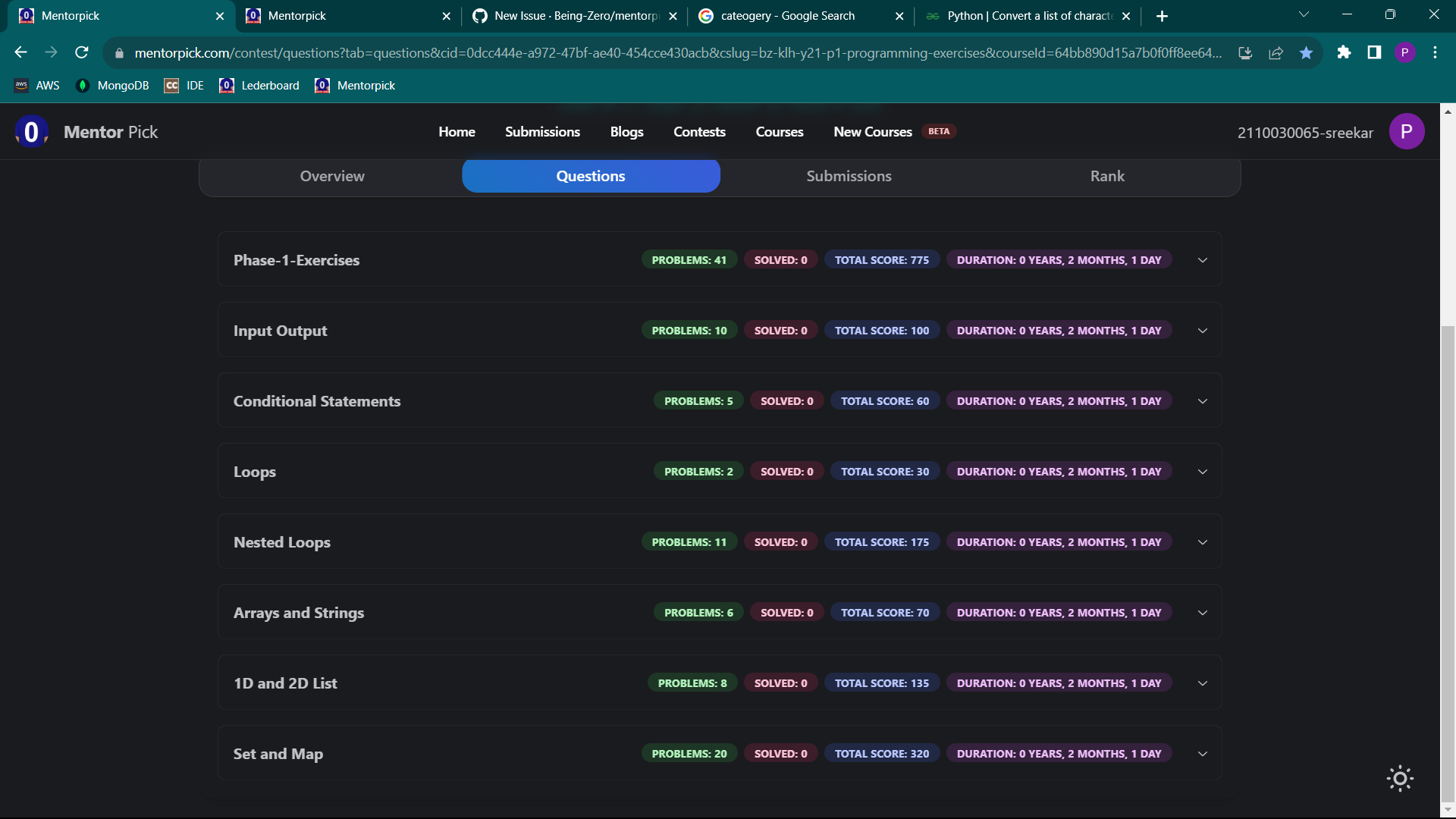Click the side panel icon in toolbar
Image resolution: width=1456 pixels, height=819 pixels.
[x=1374, y=52]
